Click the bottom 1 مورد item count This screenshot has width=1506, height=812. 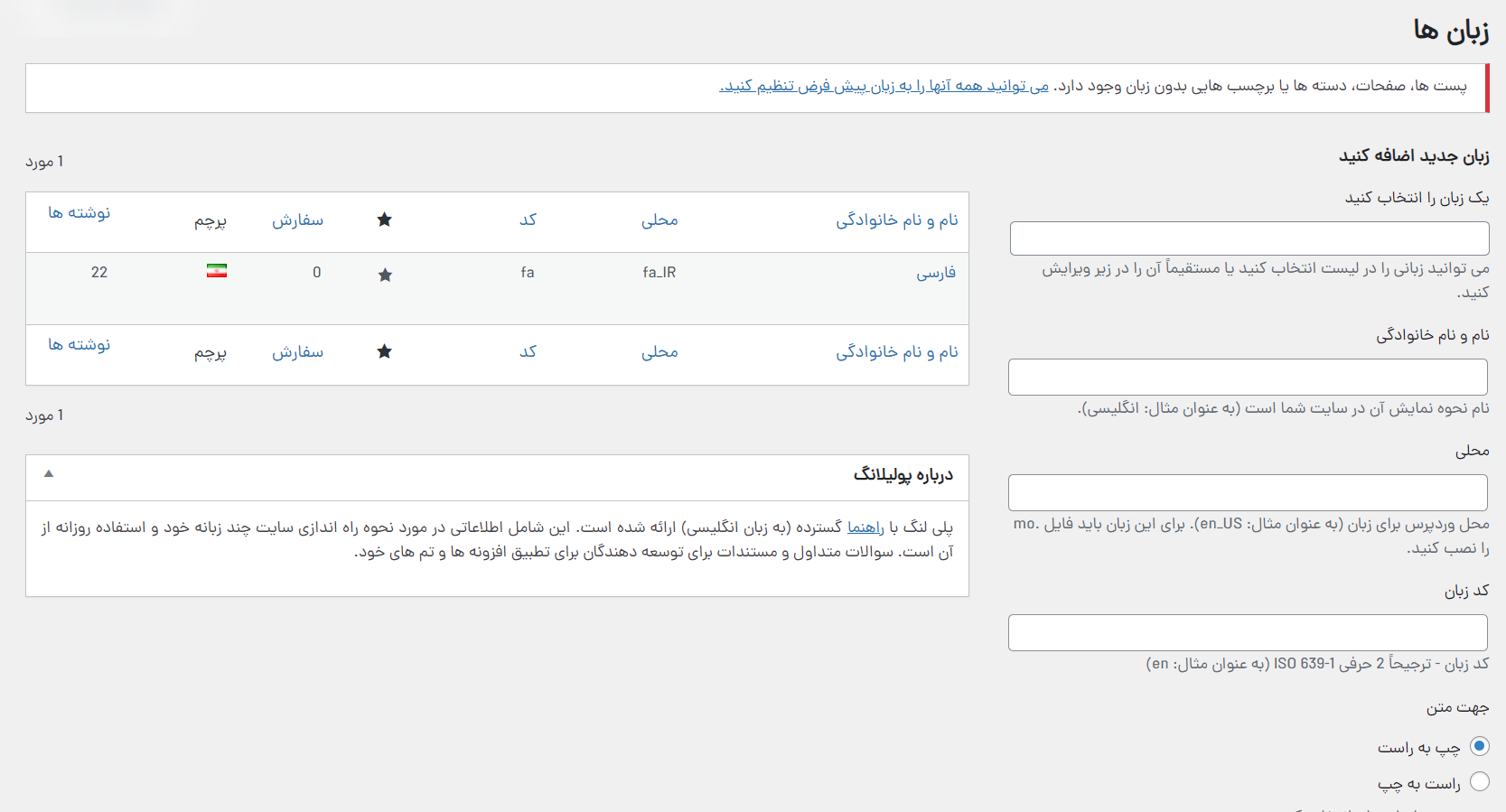coord(44,415)
